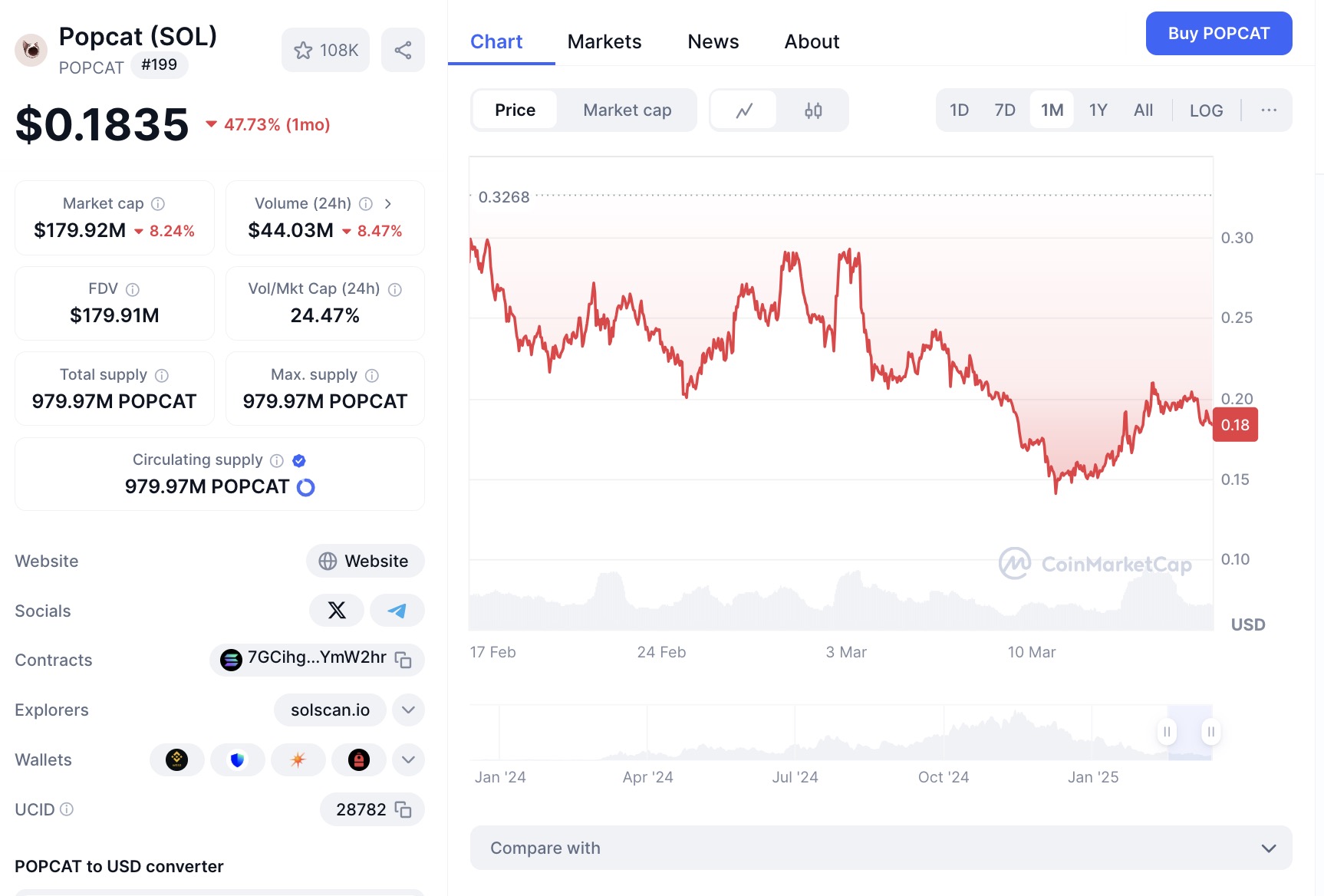Click the $44.03M volume value

click(x=291, y=230)
